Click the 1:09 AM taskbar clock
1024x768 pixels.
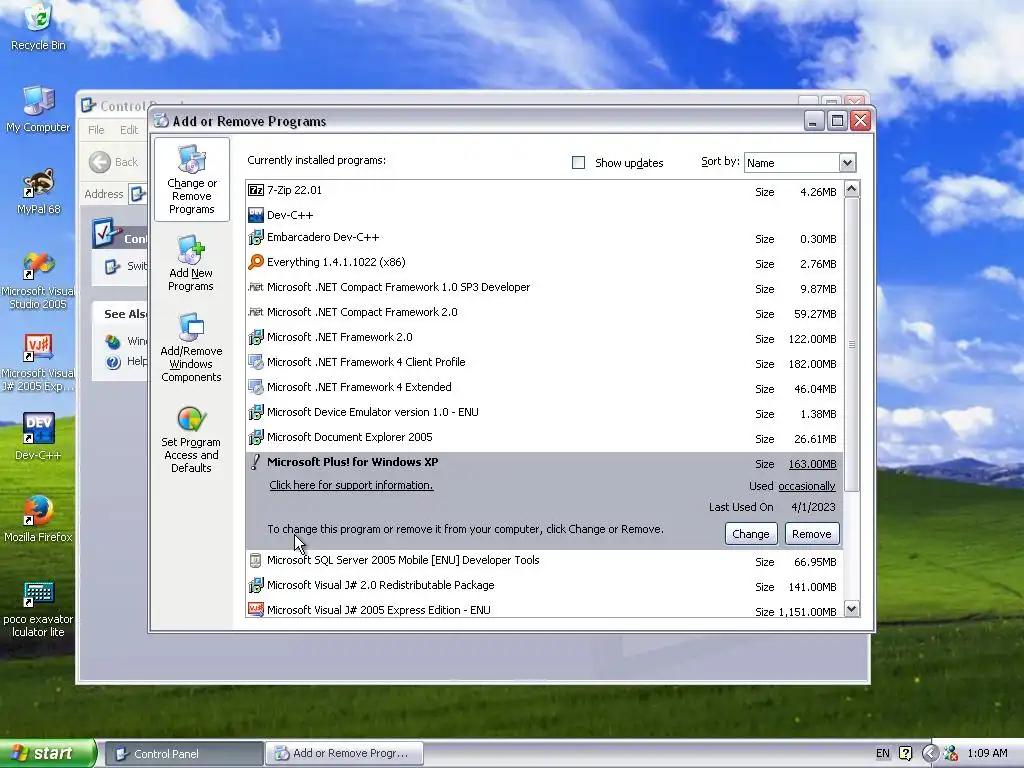987,754
